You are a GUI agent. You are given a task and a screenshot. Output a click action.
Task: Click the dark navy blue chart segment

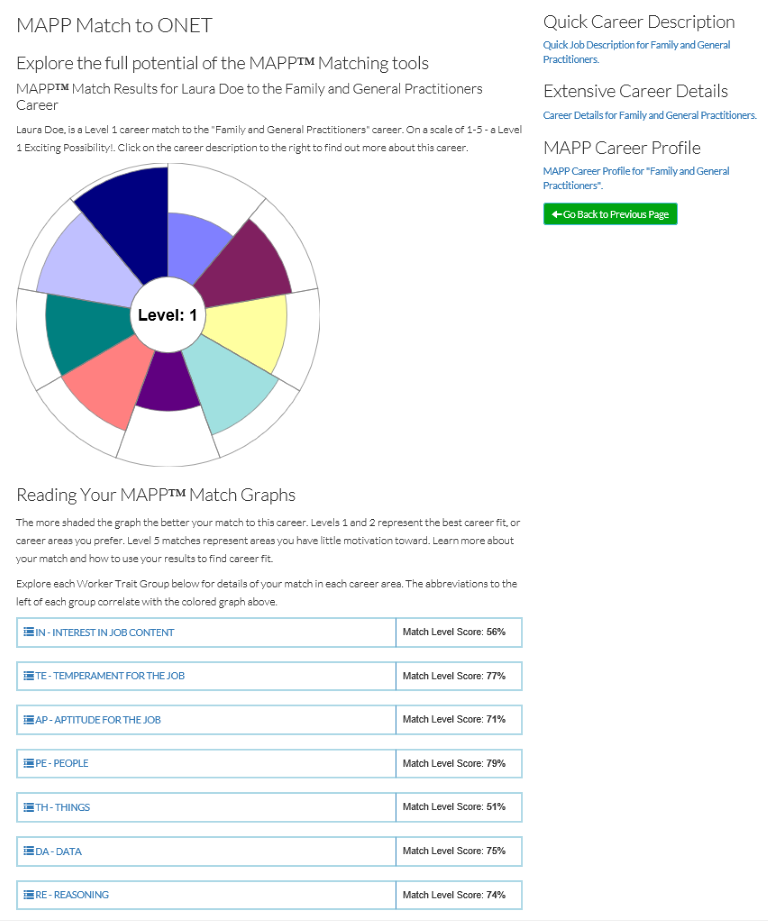pos(132,220)
